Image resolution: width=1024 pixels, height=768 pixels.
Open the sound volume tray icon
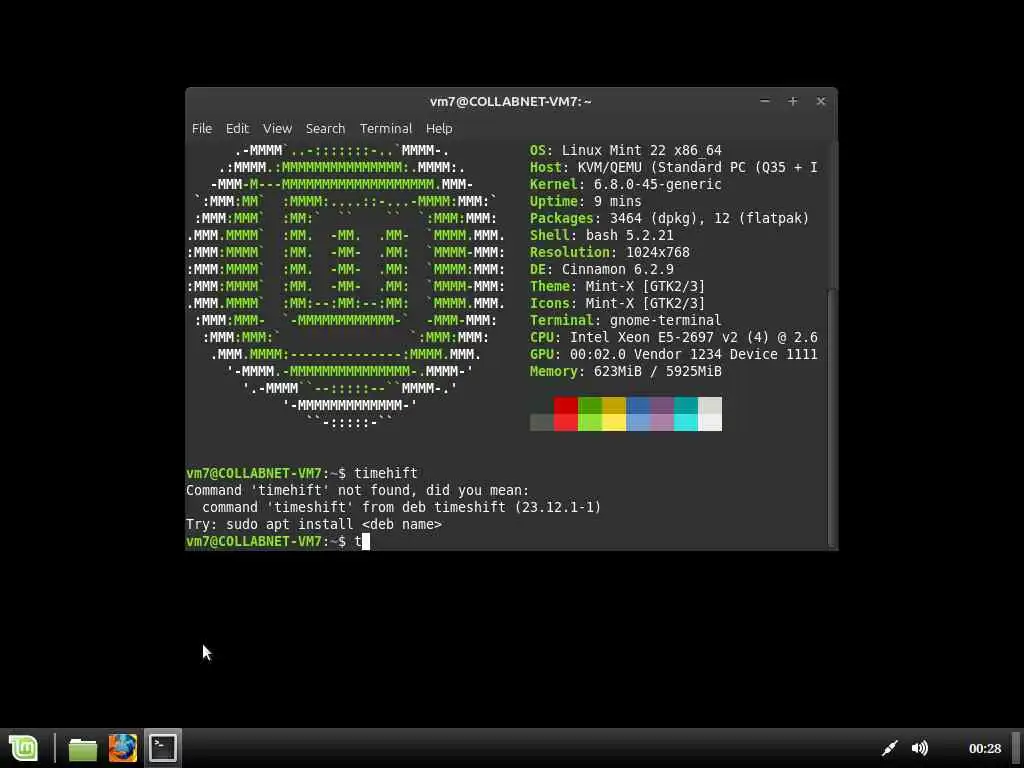click(920, 748)
